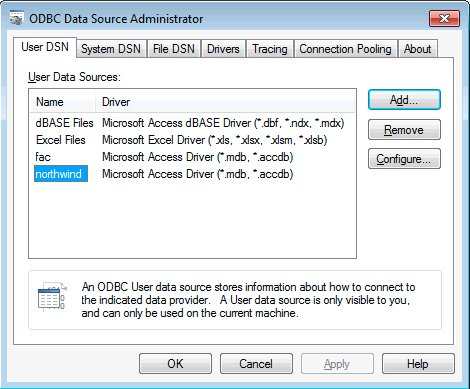Click the northwind data source entry

61,174
